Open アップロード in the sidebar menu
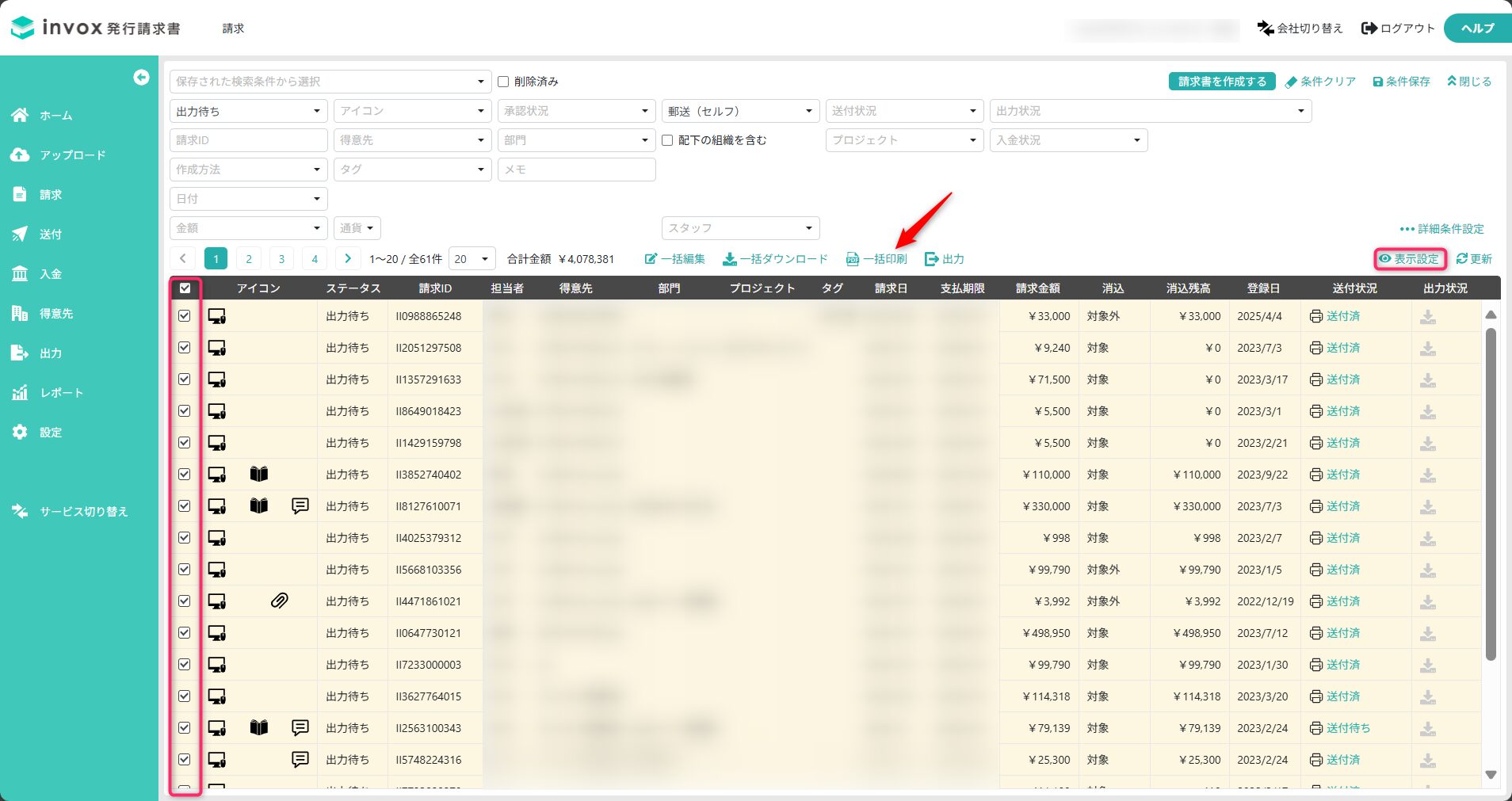The height and width of the screenshot is (801, 1512). tap(72, 155)
